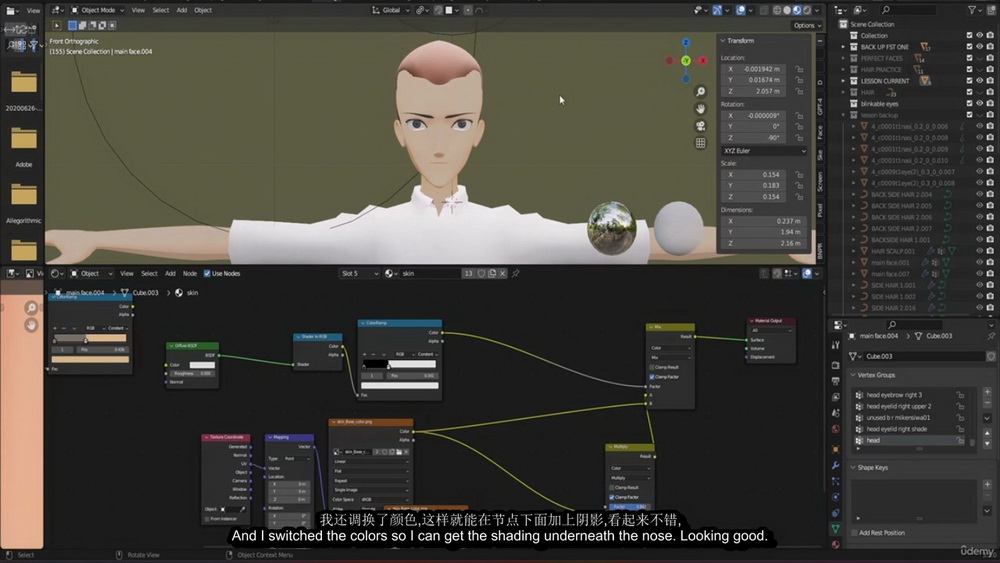This screenshot has width=1000, height=563.
Task: Toggle Add Rest Position checkbox
Action: tap(855, 533)
